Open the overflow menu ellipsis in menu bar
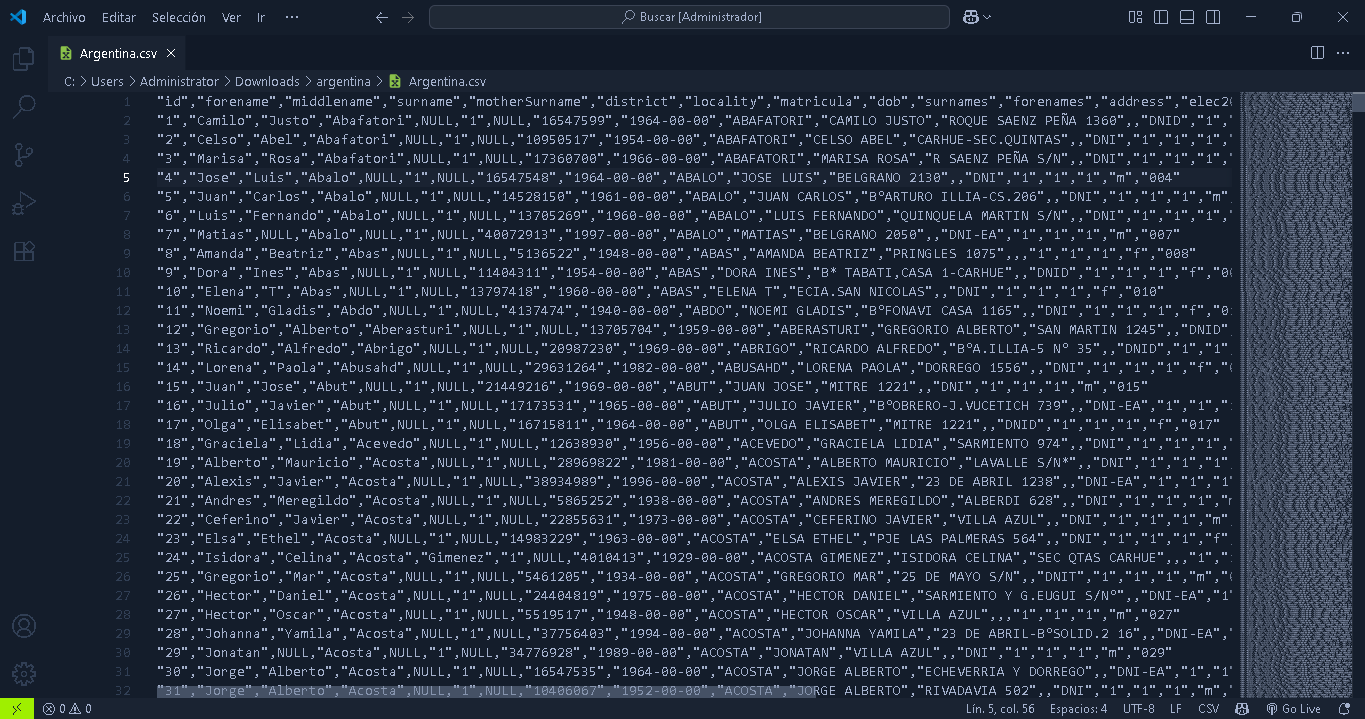Viewport: 1365px width, 719px height. coord(292,17)
